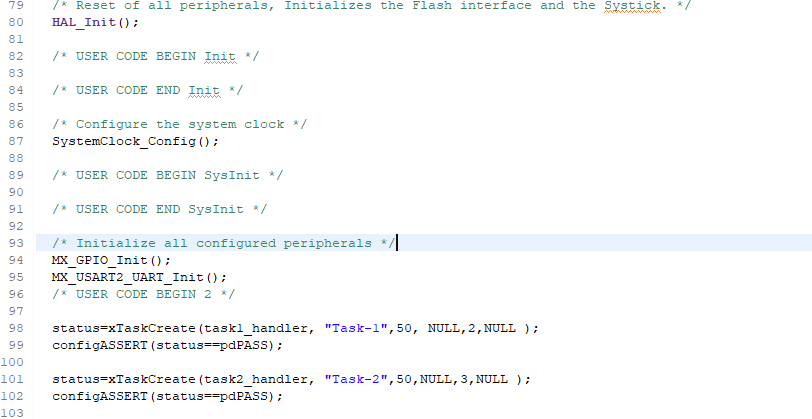Viewport: 812px width, 419px height.
Task: Click task2_handler in the xTaskCreate call
Action: 256,380
